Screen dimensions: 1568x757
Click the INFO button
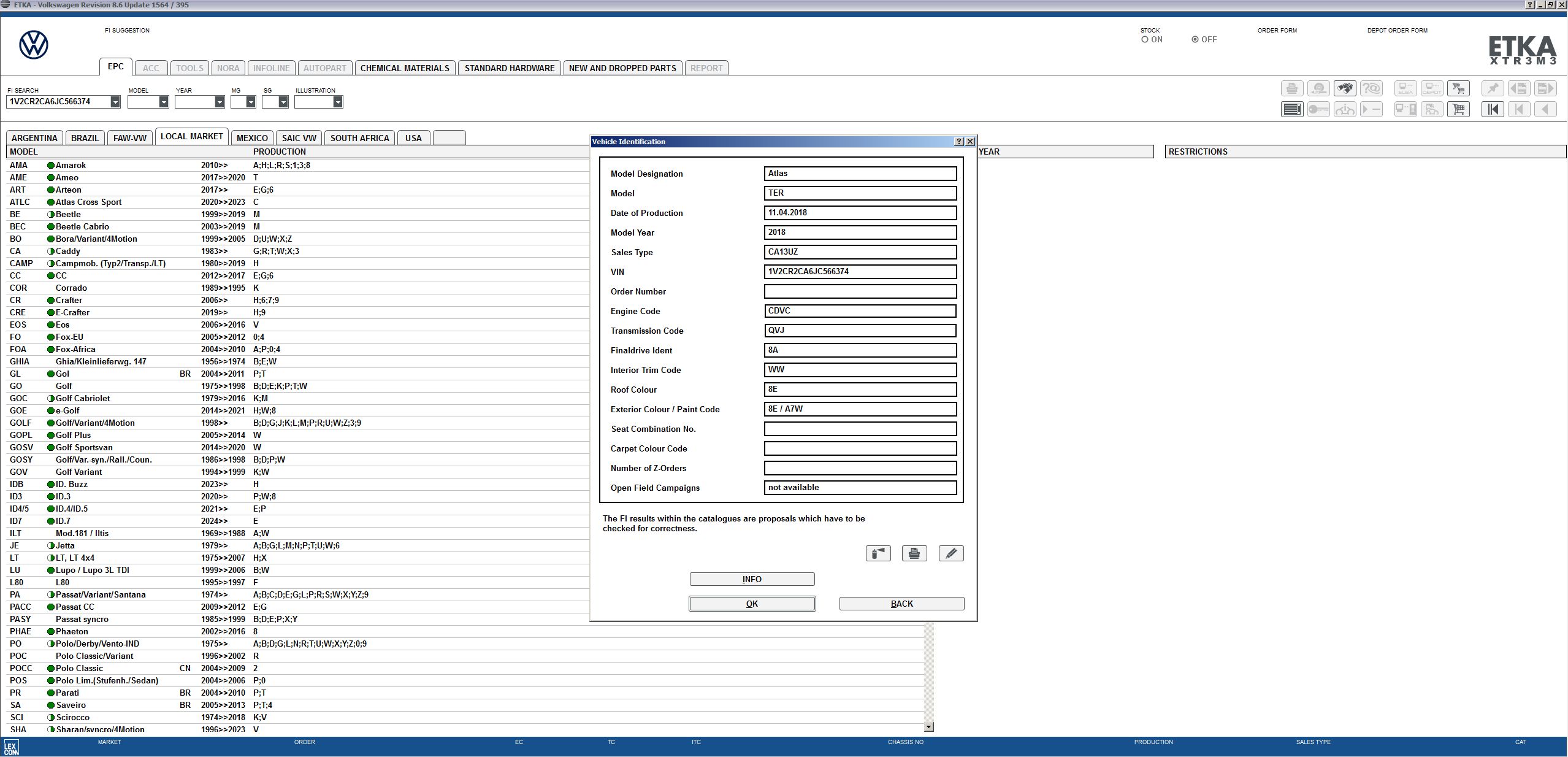tap(752, 579)
